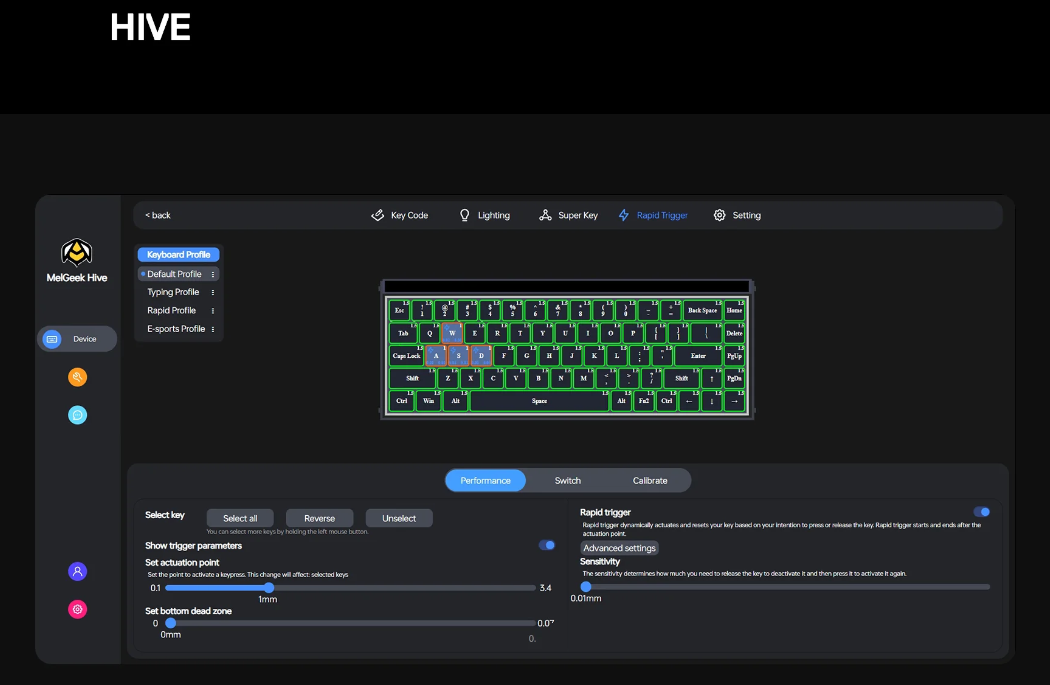Select the down arrow key on keyboard
Viewport: 1050px width, 685px height.
[x=712, y=401]
